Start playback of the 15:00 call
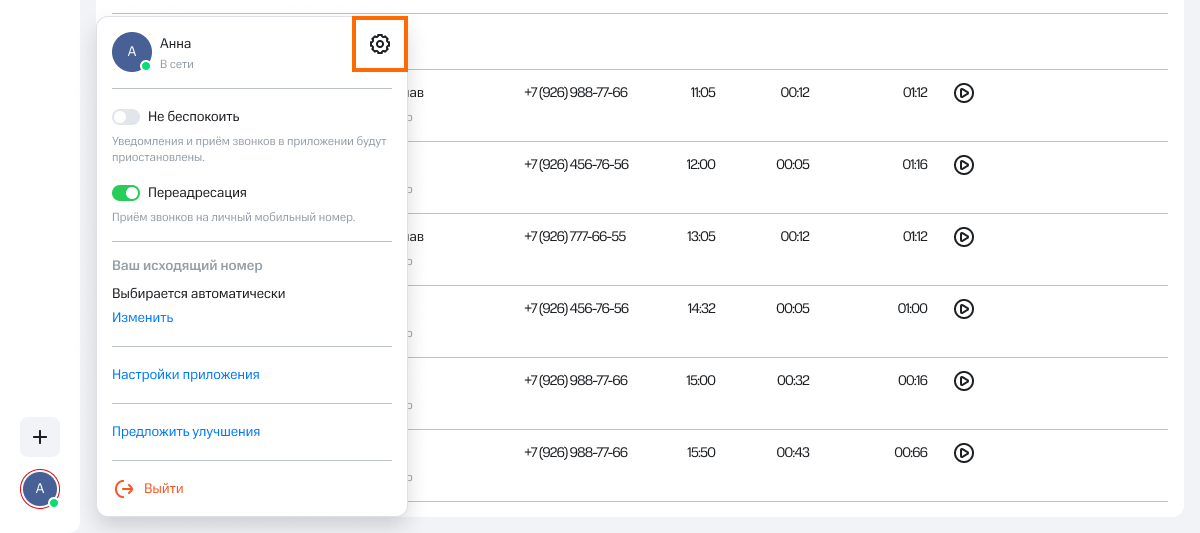Viewport: 1200px width, 533px height. [x=963, y=381]
